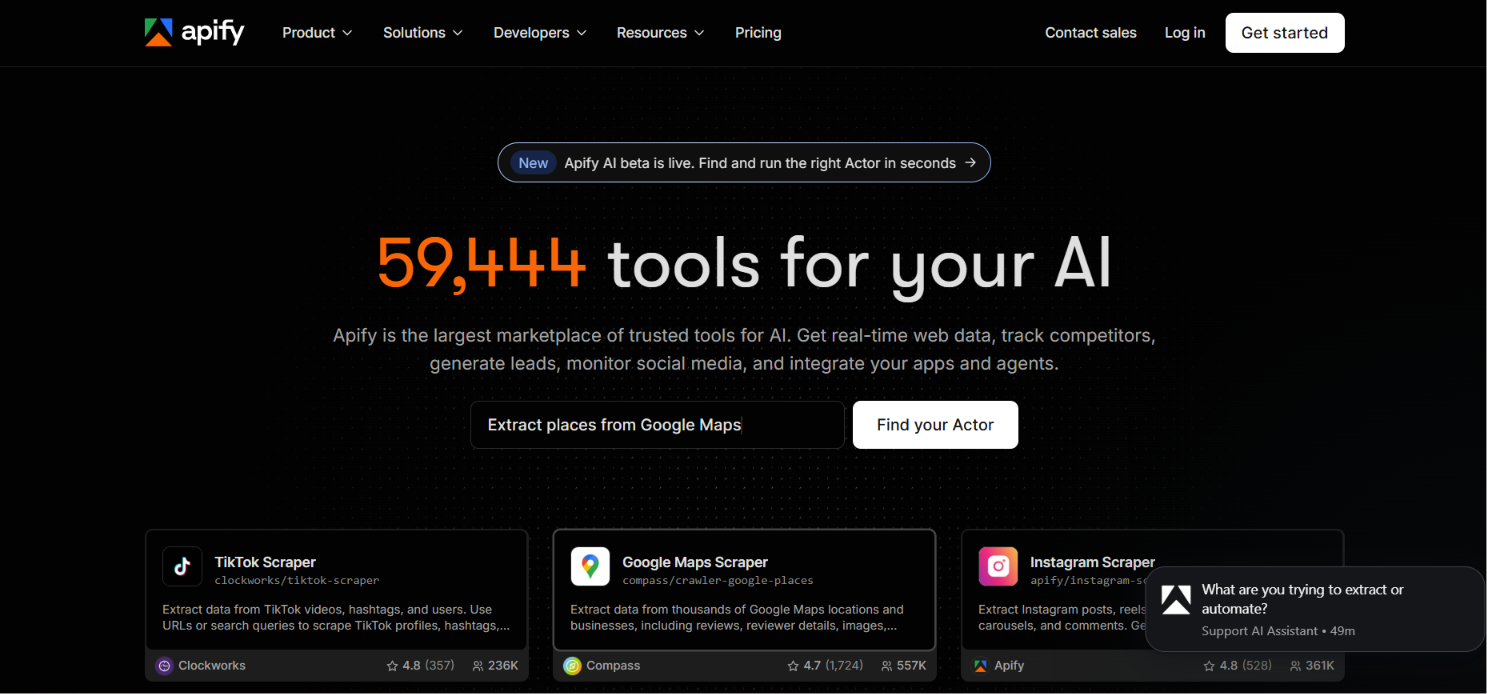Click the 'tools for your AI' heading
Viewport: 1487px width, 694px height.
click(860, 267)
